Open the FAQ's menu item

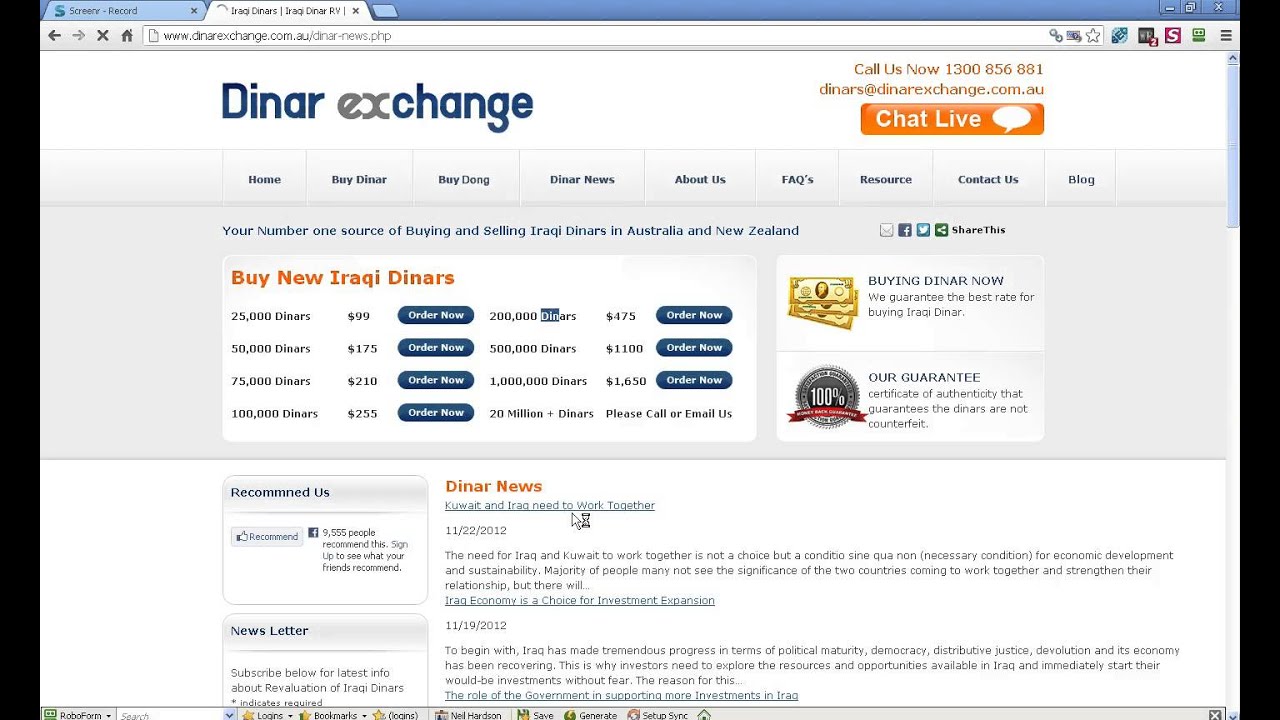click(x=797, y=180)
